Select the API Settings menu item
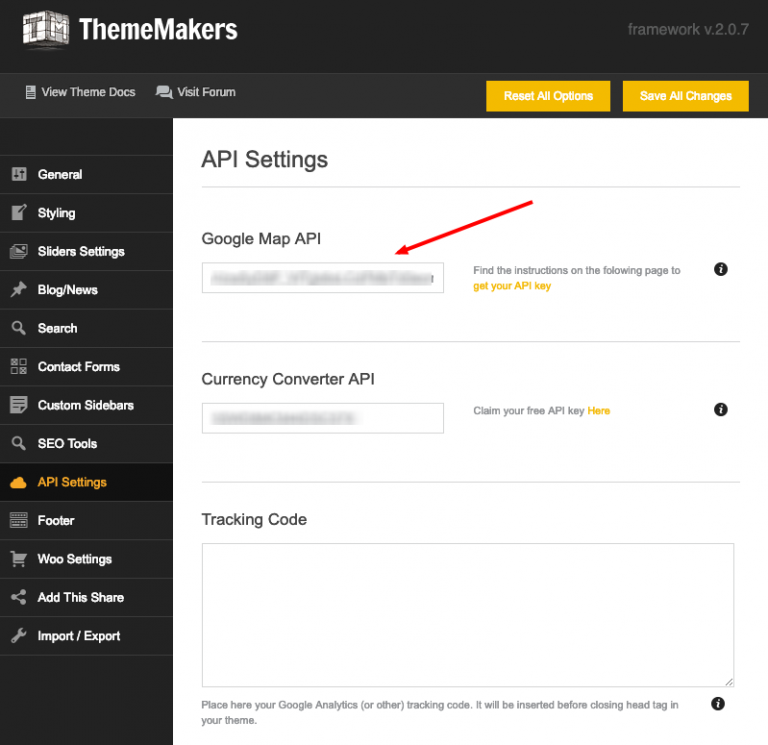The image size is (768, 745). 86,482
